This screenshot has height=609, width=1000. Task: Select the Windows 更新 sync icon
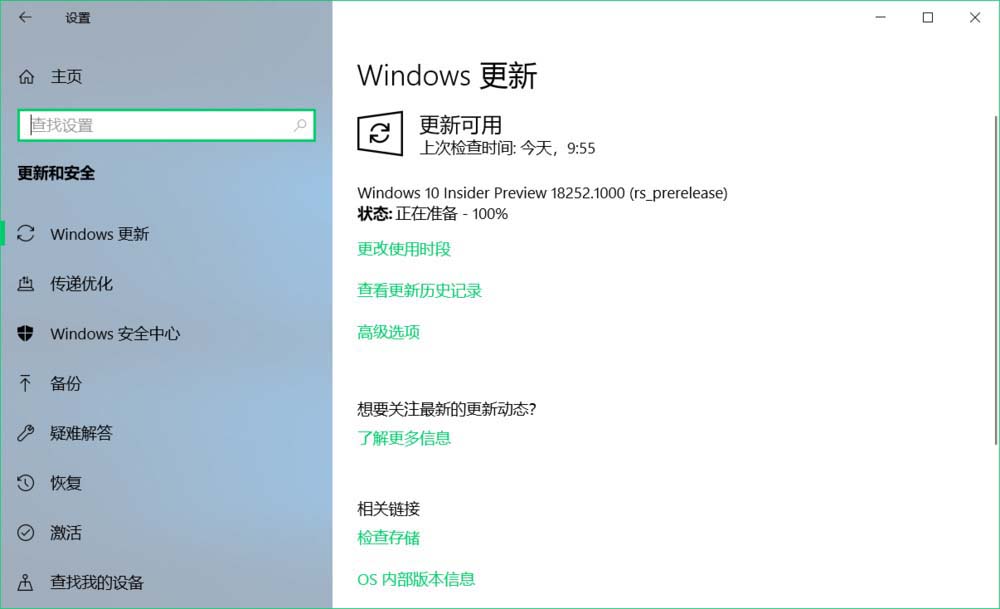tap(26, 233)
